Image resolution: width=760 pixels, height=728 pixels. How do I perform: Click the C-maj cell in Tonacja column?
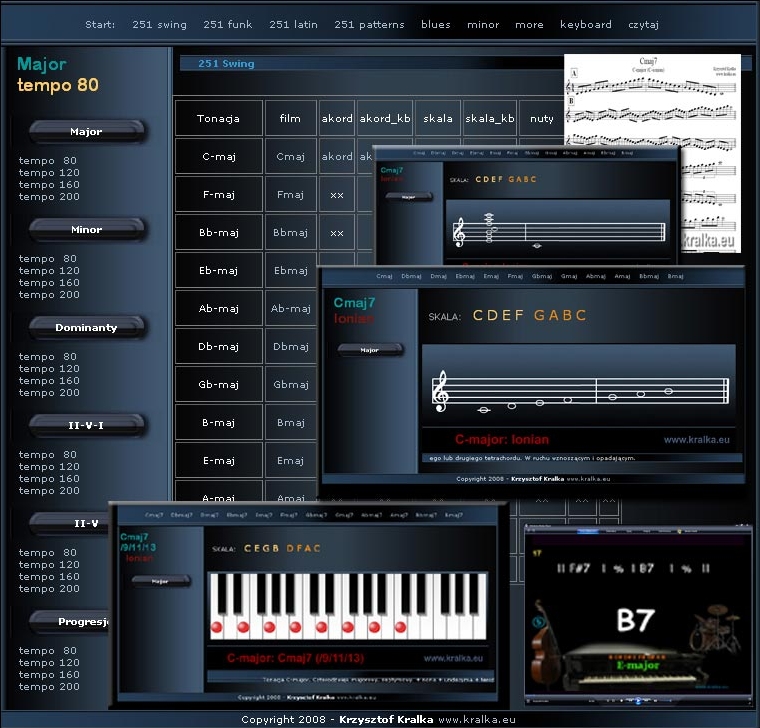tap(219, 156)
